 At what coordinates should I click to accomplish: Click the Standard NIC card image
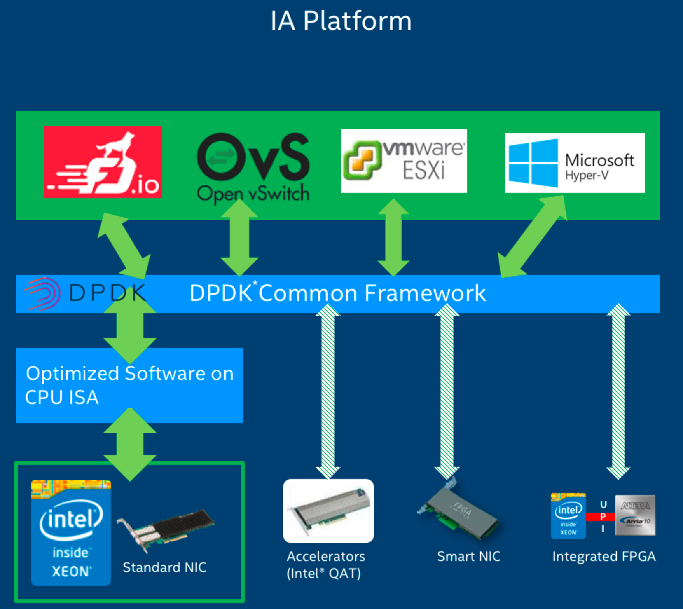pos(166,530)
